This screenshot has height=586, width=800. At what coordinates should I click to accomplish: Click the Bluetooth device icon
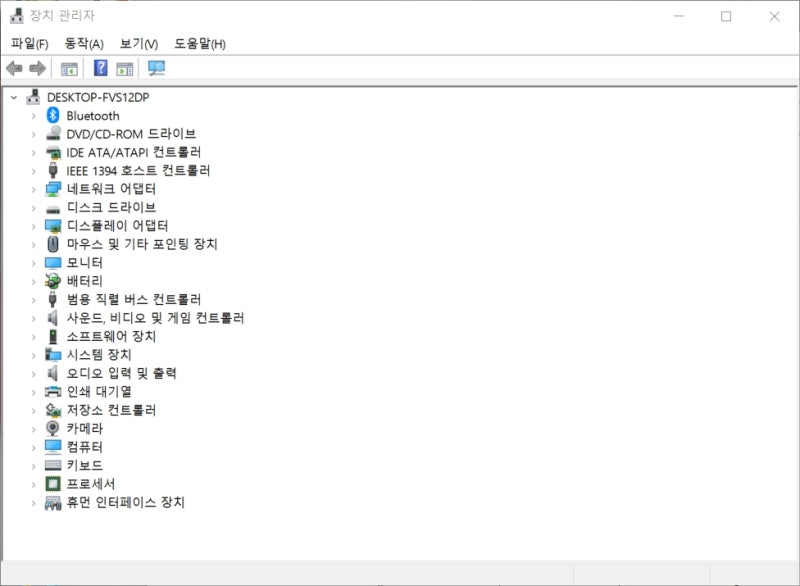coord(52,116)
